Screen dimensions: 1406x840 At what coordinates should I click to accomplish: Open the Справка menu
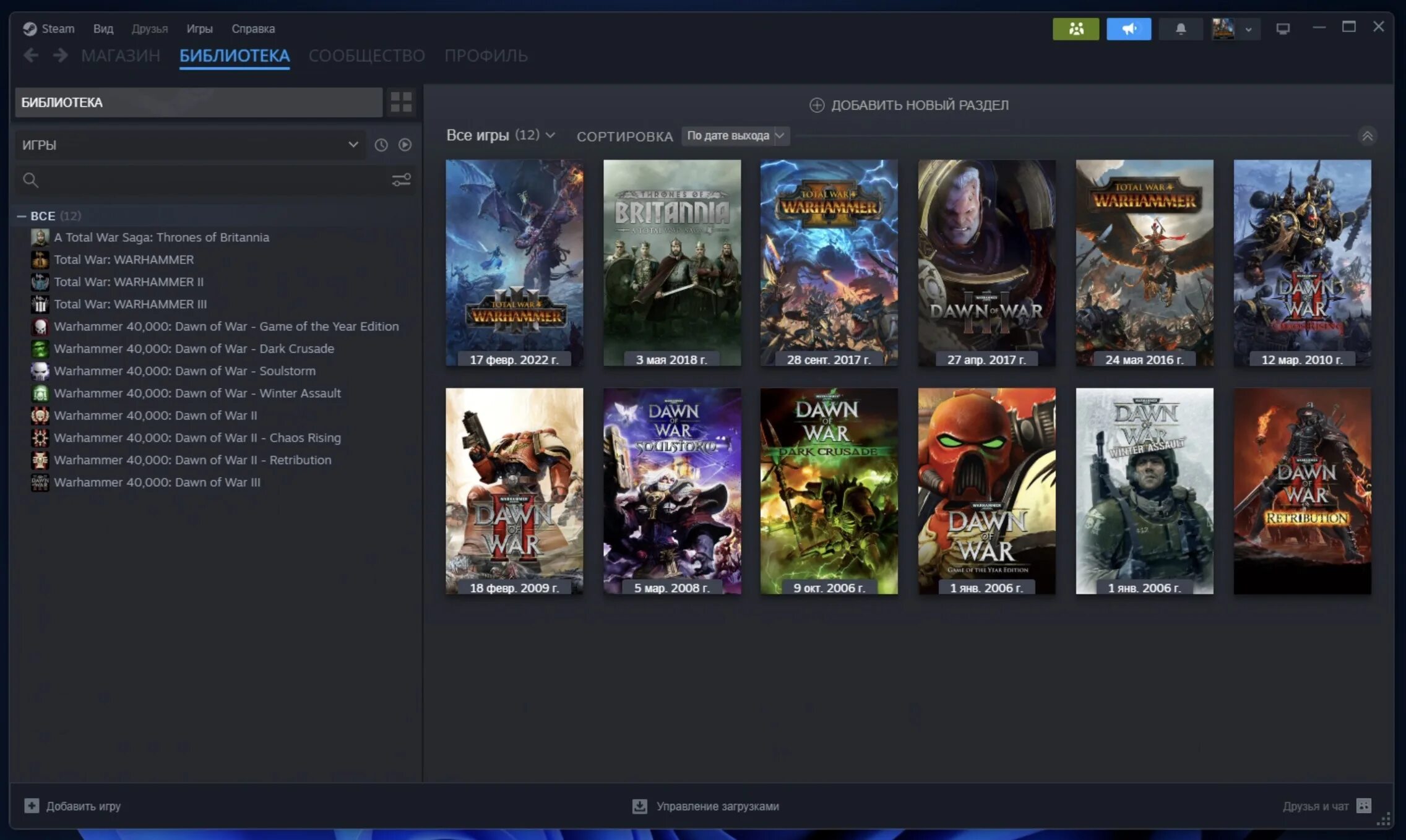tap(253, 28)
